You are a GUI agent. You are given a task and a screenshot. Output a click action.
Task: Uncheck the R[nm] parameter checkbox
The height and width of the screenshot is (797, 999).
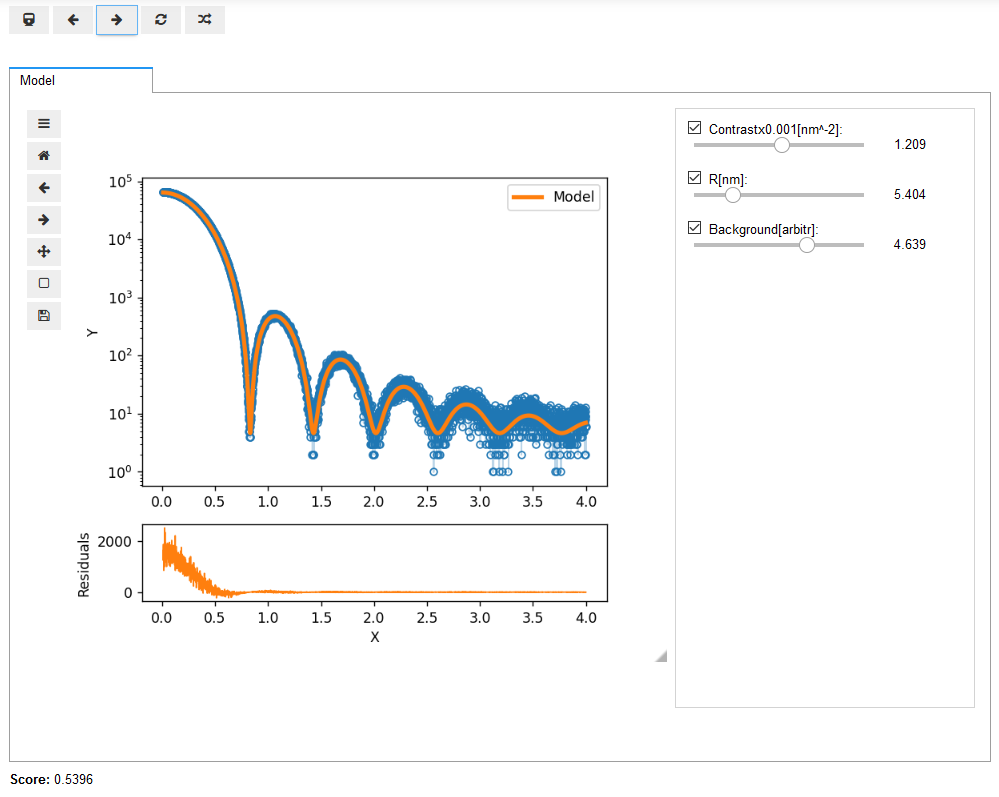pyautogui.click(x=694, y=178)
